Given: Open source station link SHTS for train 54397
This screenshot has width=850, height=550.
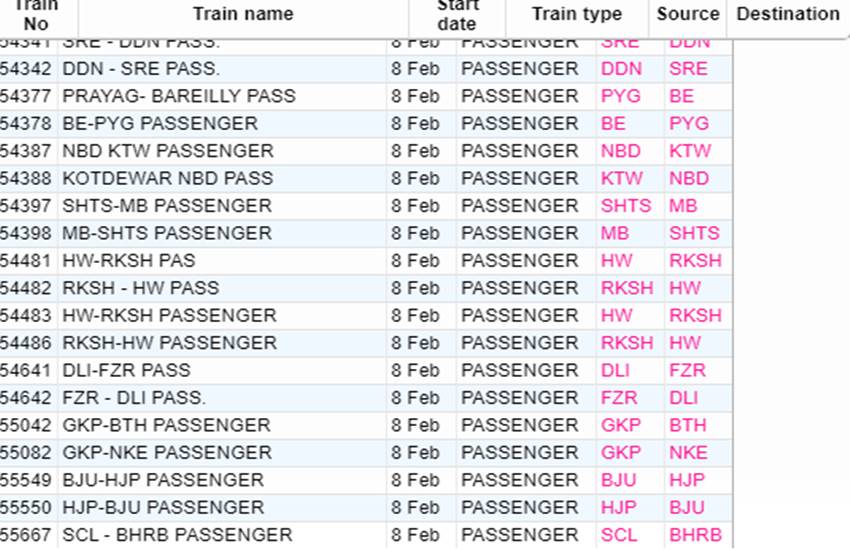Looking at the screenshot, I should tap(626, 206).
